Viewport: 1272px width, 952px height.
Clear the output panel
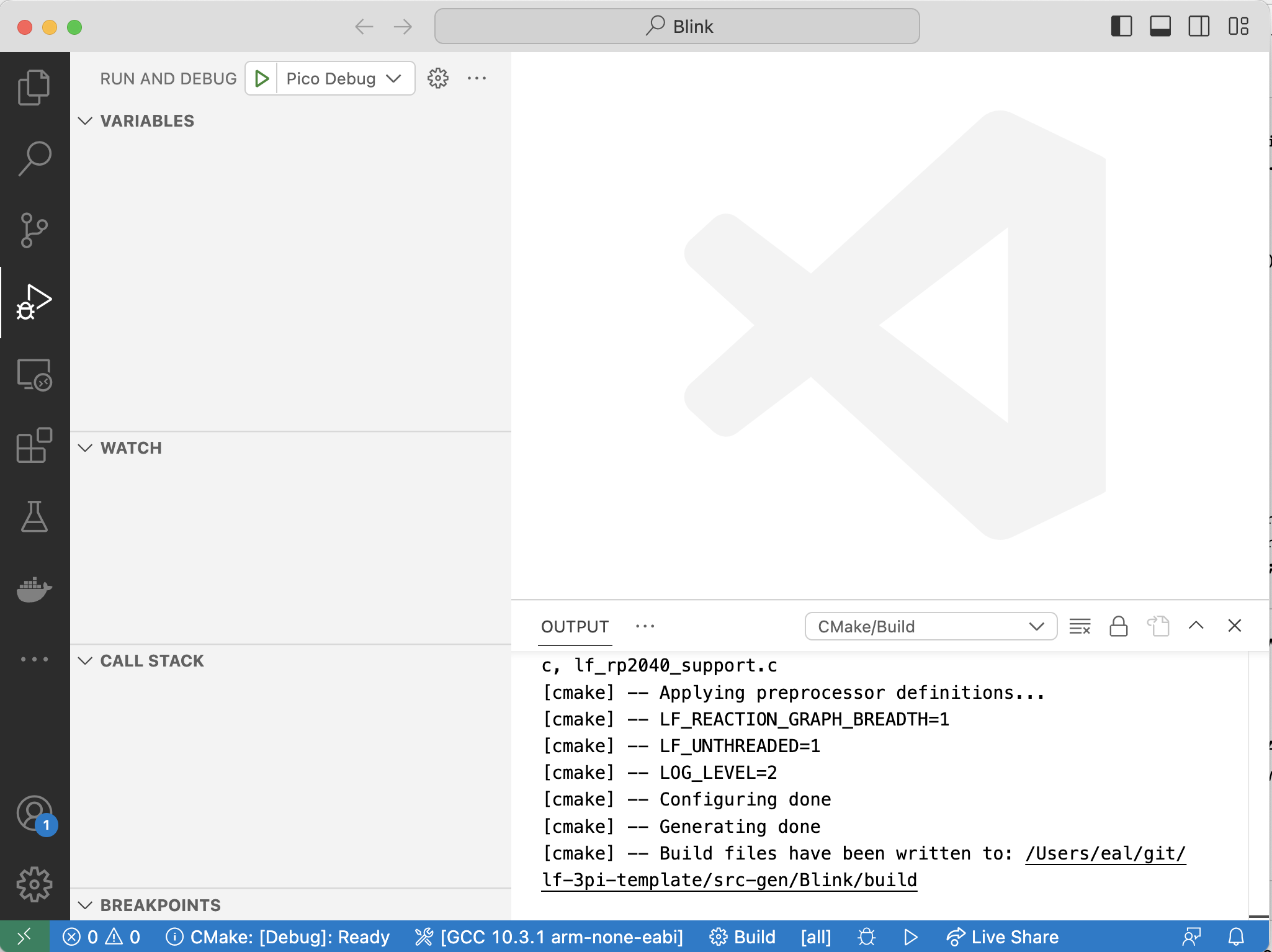click(x=1080, y=626)
